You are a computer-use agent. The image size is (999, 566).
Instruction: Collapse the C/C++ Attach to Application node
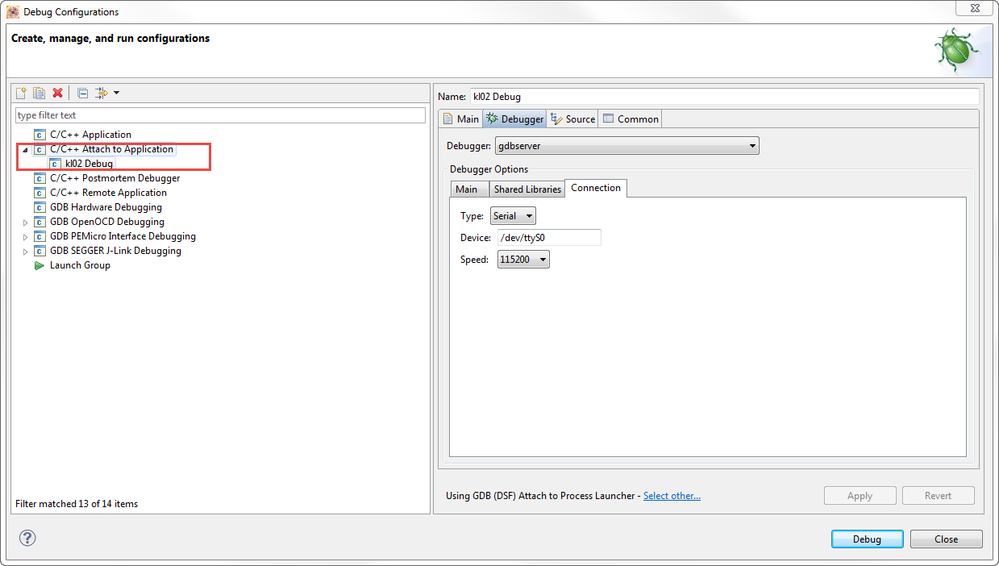[25, 150]
